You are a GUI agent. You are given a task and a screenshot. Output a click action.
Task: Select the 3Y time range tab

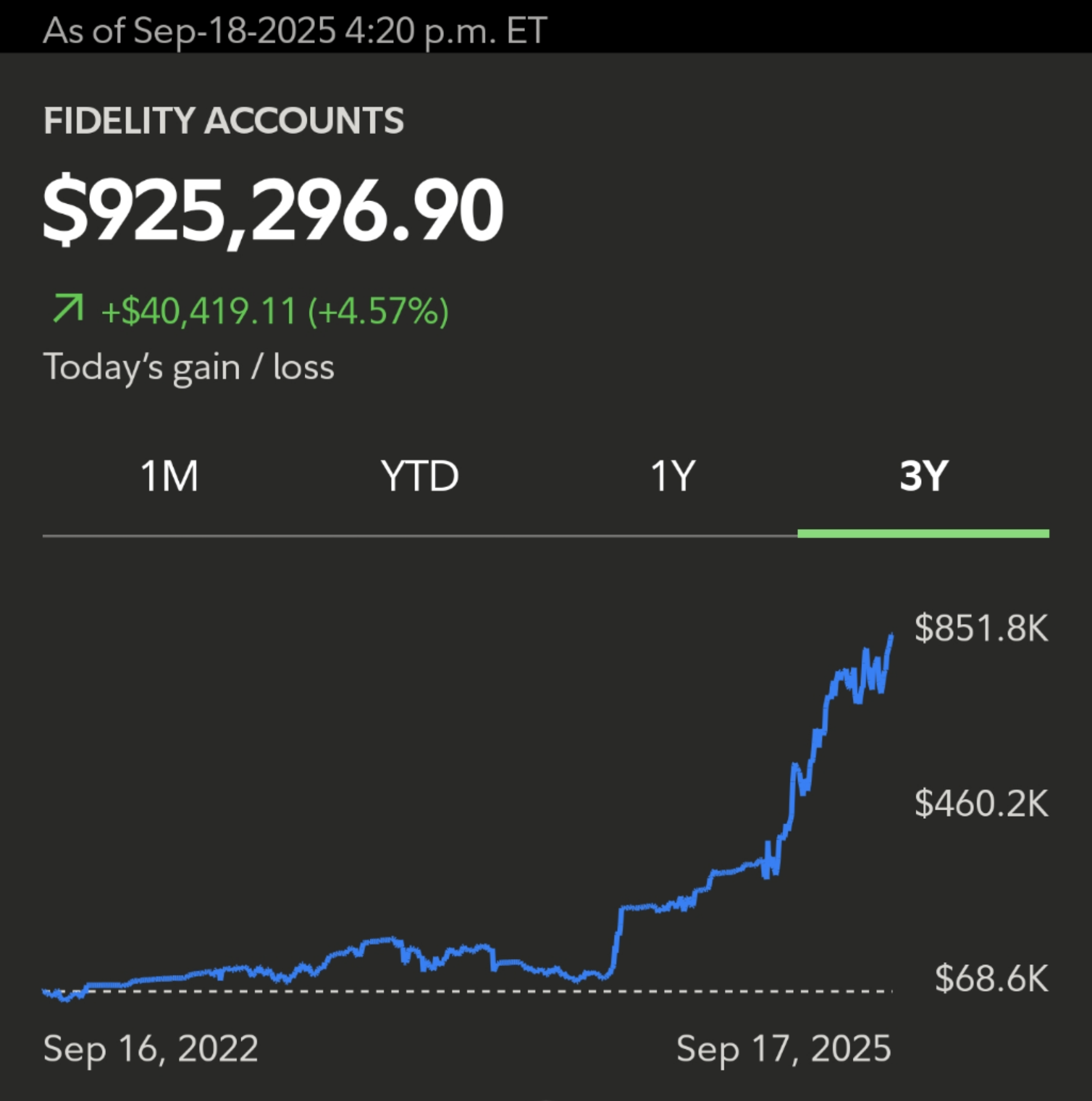click(923, 476)
